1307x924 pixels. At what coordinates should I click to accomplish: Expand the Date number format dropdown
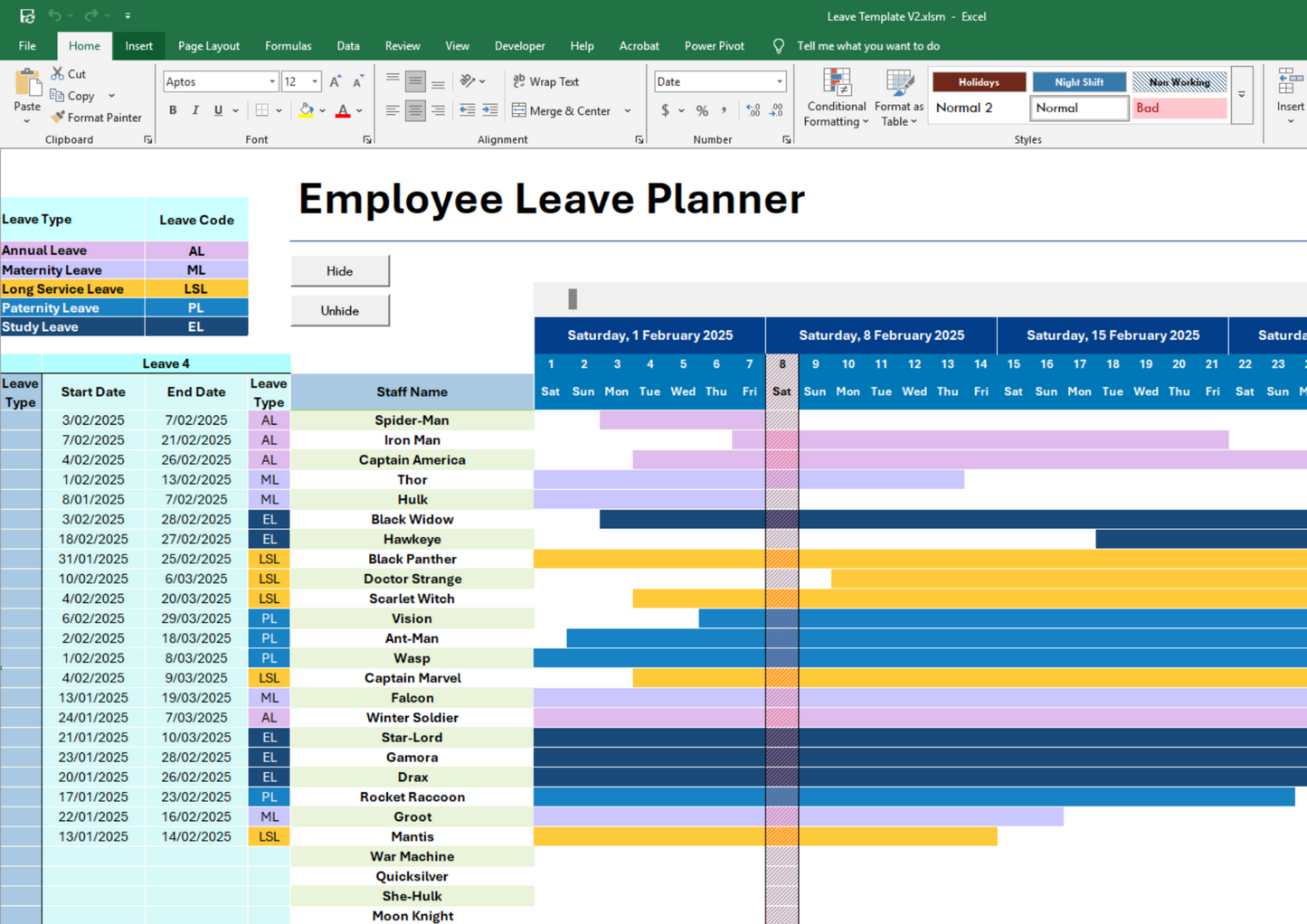779,81
